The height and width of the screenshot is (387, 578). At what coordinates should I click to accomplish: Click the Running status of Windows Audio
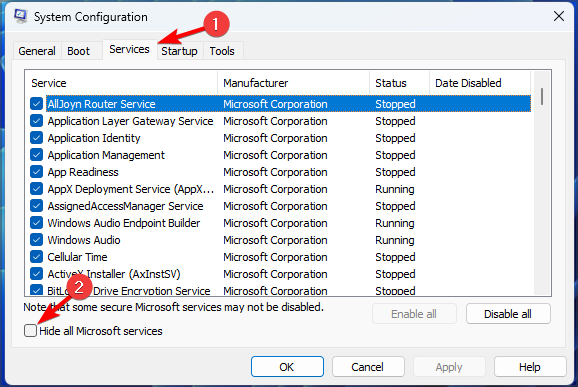click(x=395, y=240)
